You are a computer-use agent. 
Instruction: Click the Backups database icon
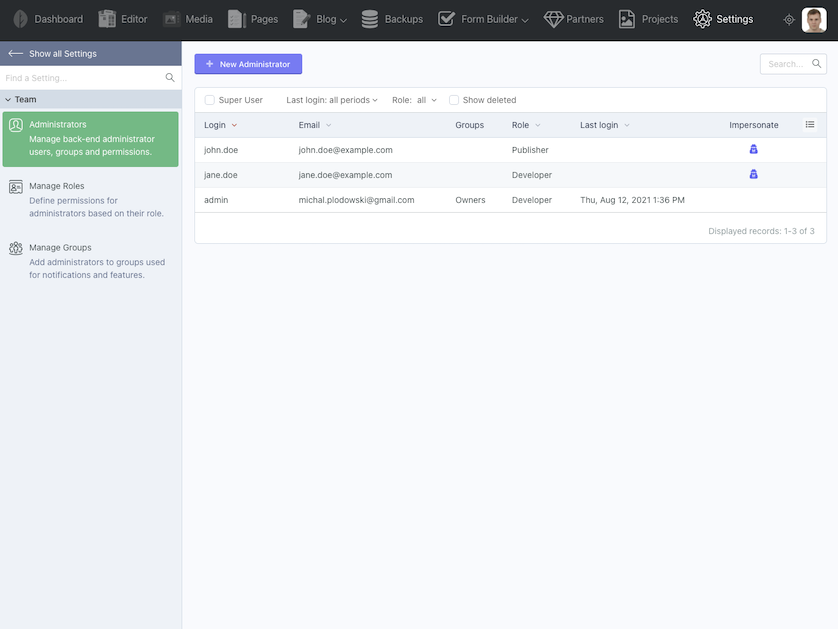(370, 19)
